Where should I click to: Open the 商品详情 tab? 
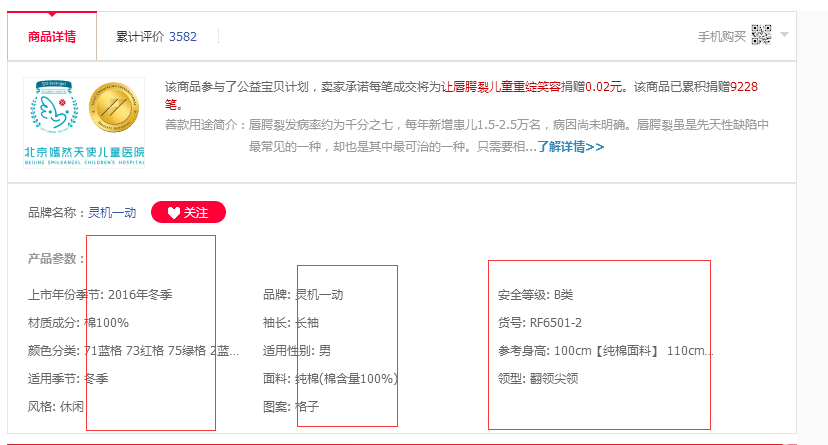click(52, 37)
